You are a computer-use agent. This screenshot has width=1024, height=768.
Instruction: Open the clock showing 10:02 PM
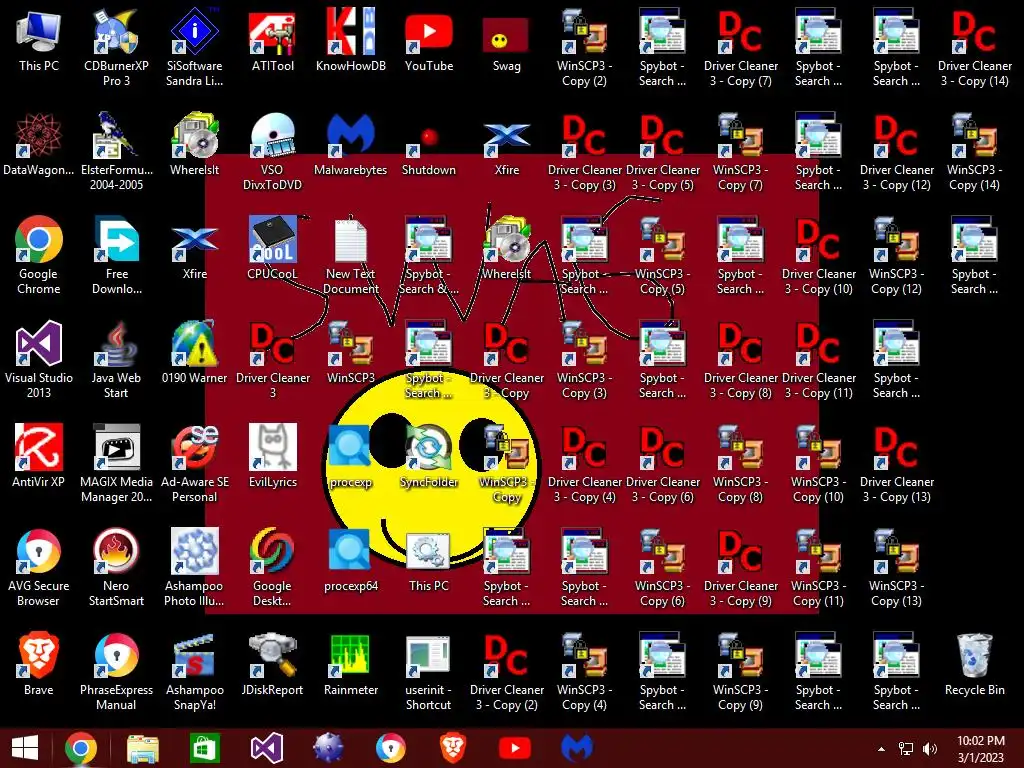point(980,749)
